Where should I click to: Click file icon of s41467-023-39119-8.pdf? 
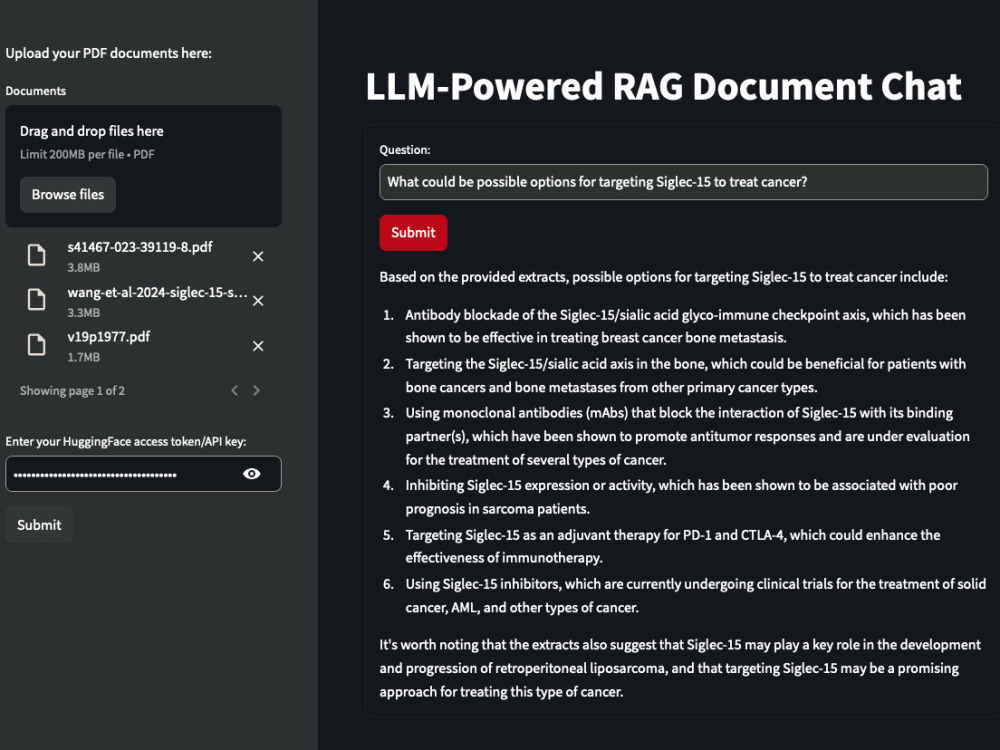click(x=36, y=254)
